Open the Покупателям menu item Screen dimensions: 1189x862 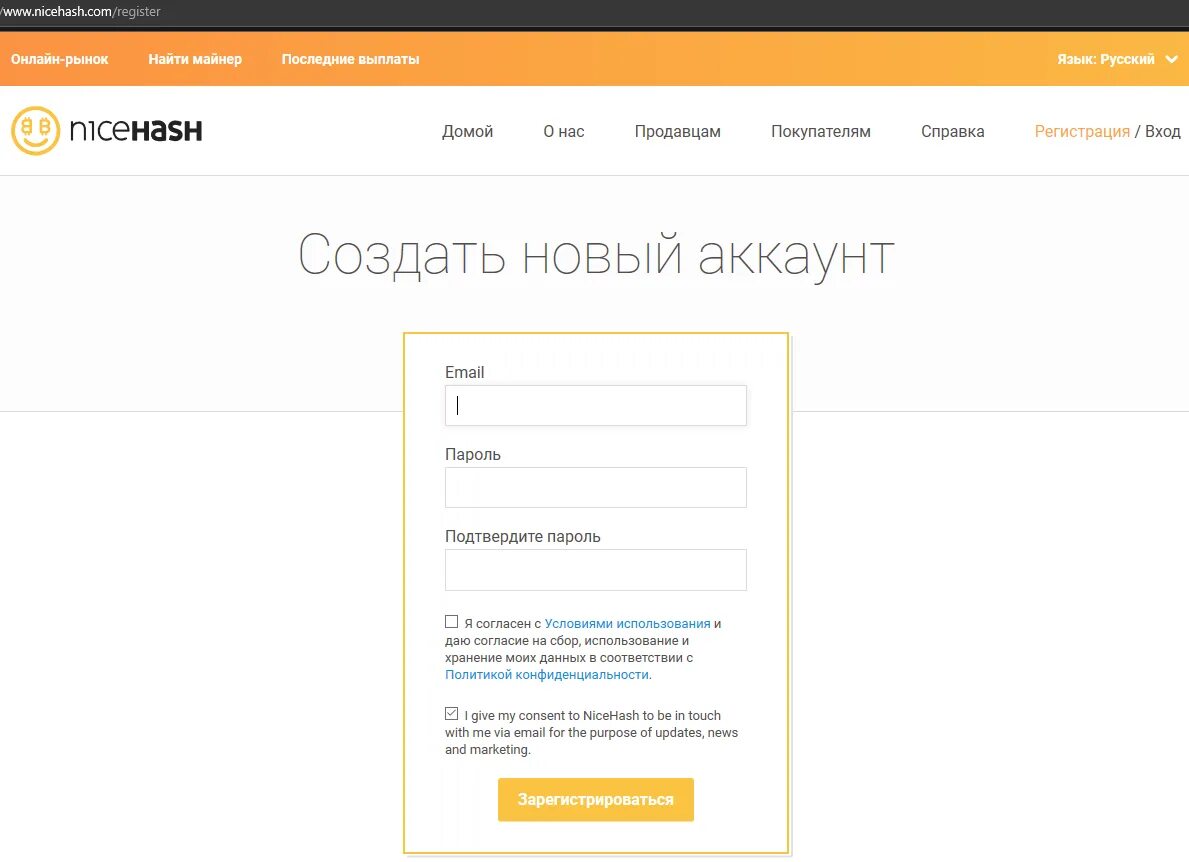tap(820, 131)
